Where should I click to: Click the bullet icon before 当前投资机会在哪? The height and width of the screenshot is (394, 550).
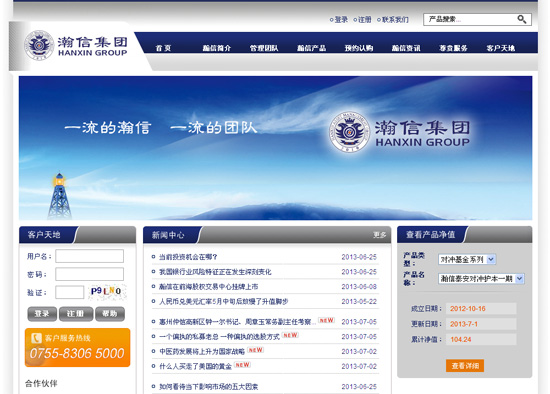pos(153,257)
